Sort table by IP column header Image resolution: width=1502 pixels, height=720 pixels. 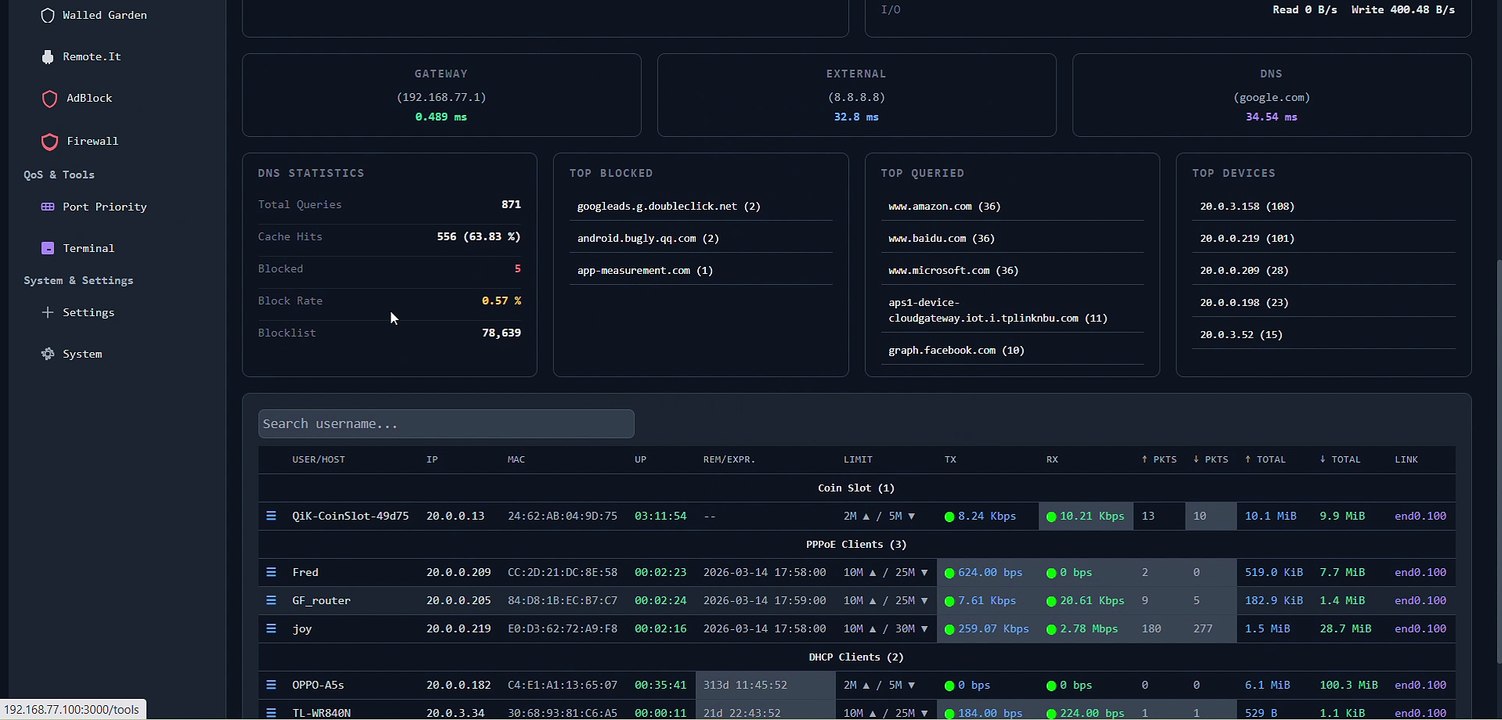[x=432, y=460]
